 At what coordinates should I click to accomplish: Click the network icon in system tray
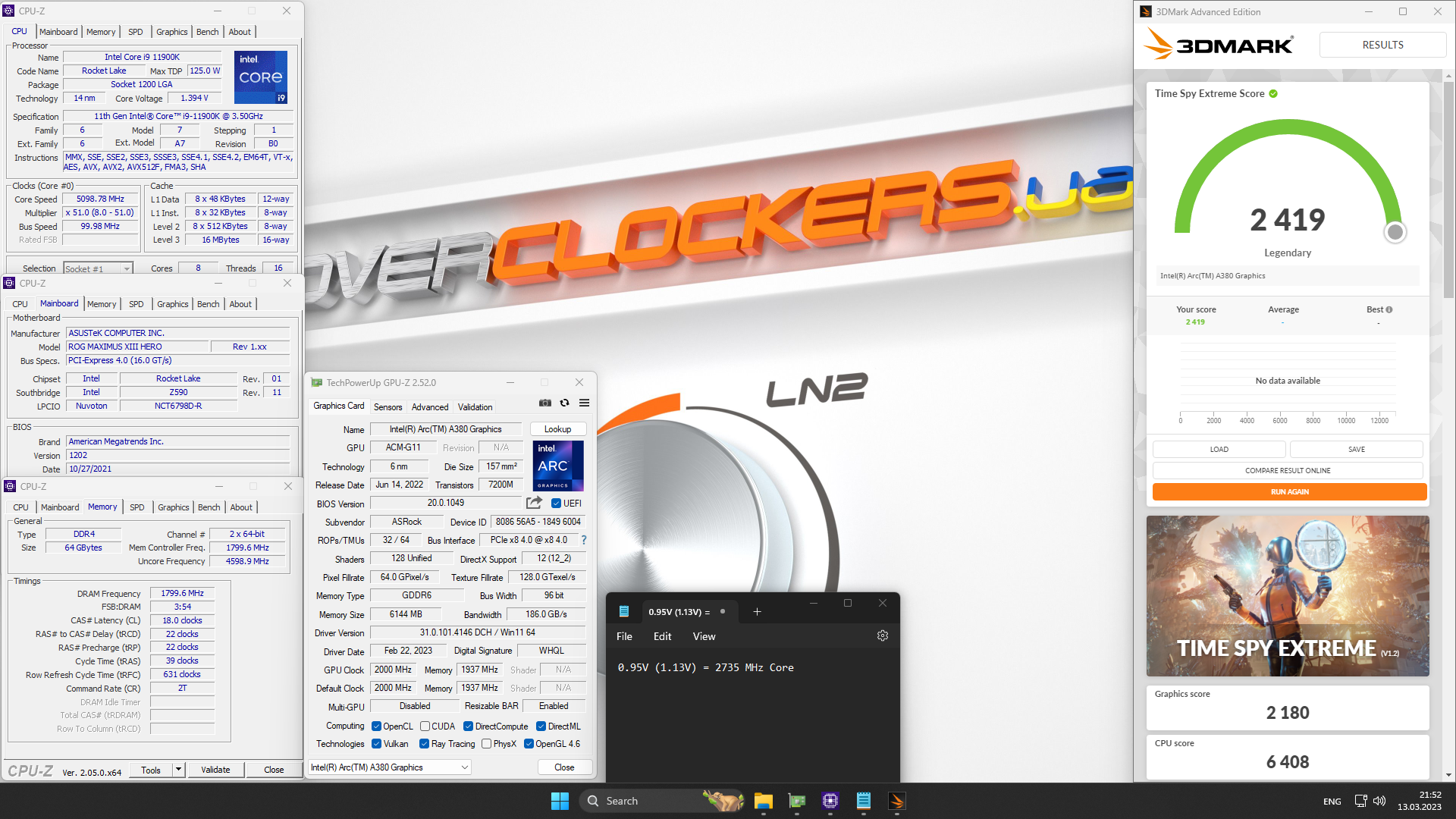click(1360, 801)
